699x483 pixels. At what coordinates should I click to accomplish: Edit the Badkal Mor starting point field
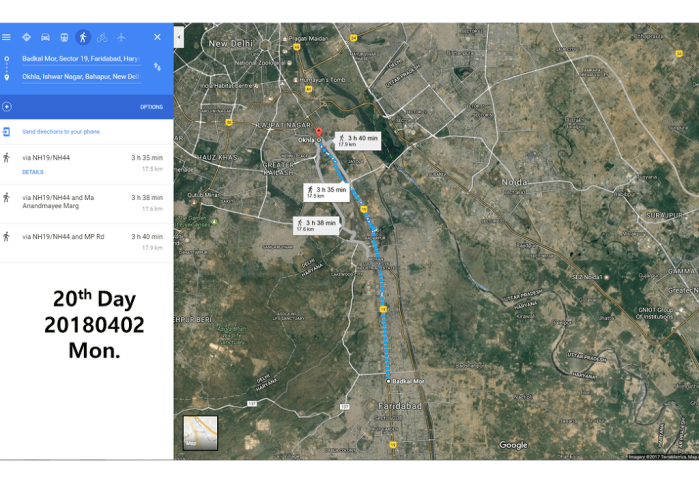click(81, 59)
